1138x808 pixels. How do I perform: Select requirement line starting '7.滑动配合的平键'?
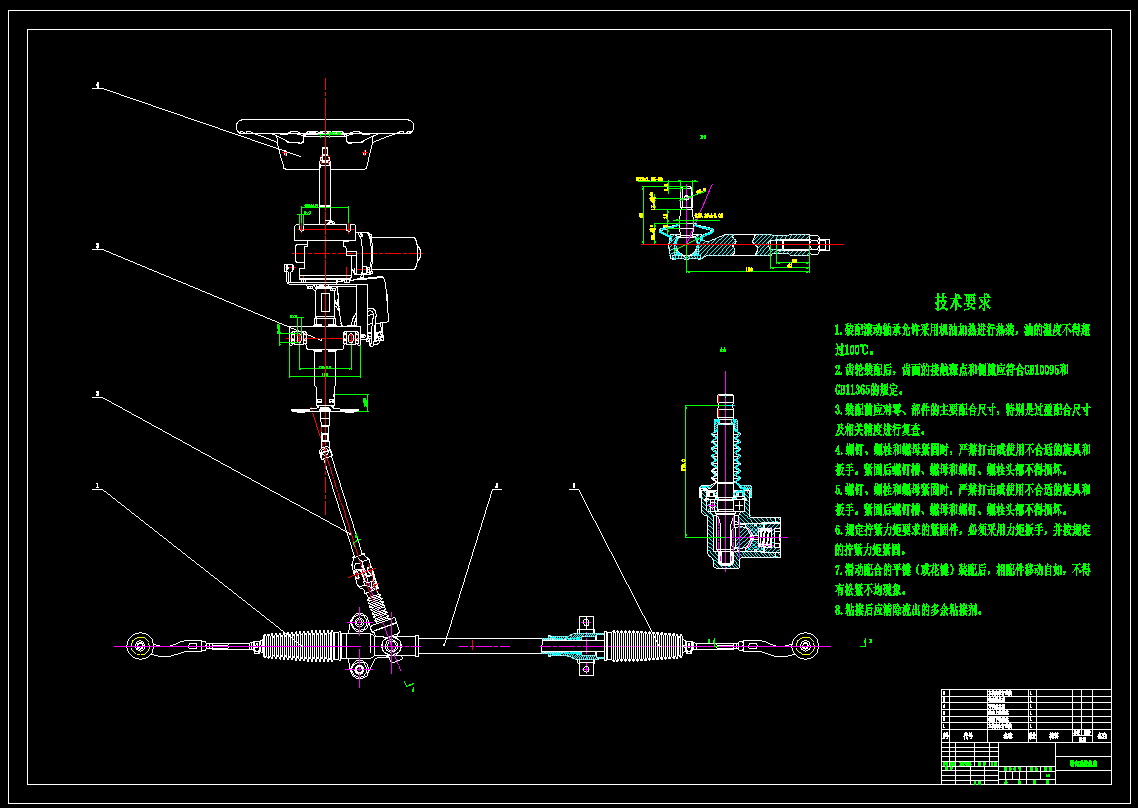point(962,570)
